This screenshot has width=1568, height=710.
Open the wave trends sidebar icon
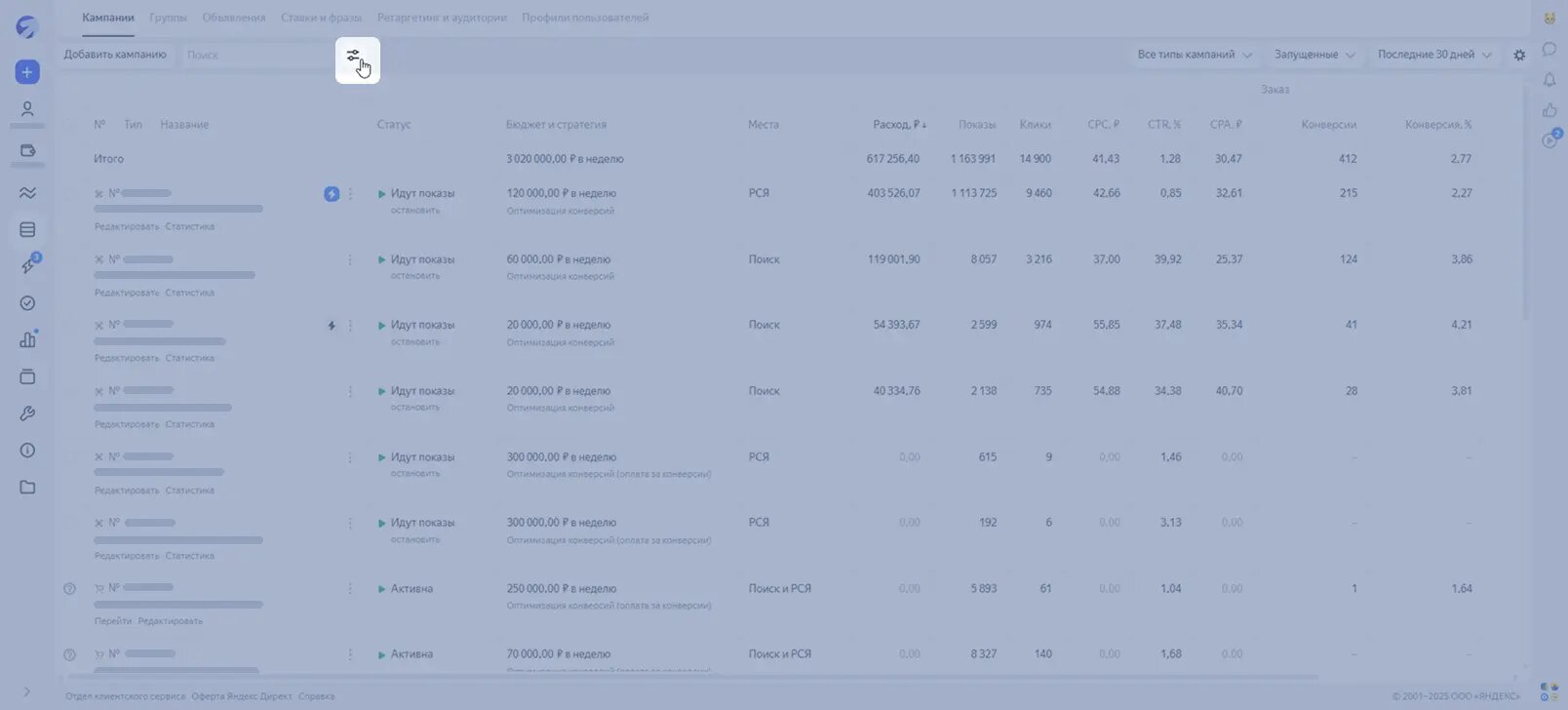point(27,193)
